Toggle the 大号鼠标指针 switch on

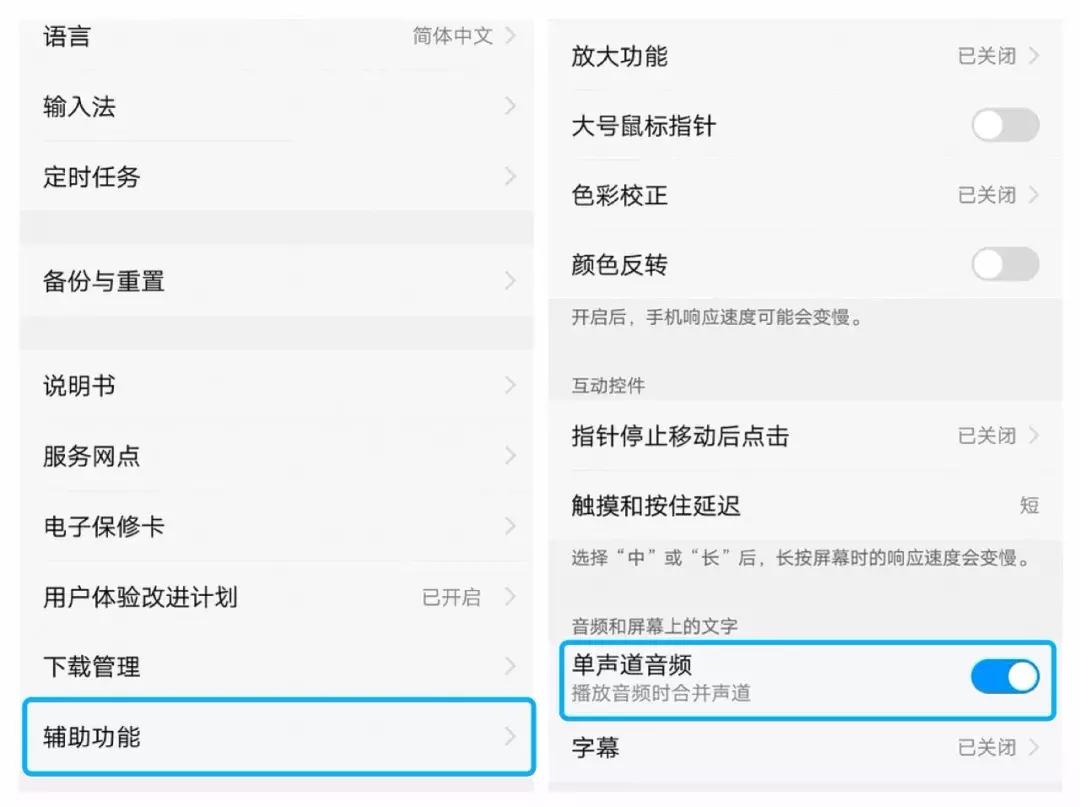point(1004,125)
